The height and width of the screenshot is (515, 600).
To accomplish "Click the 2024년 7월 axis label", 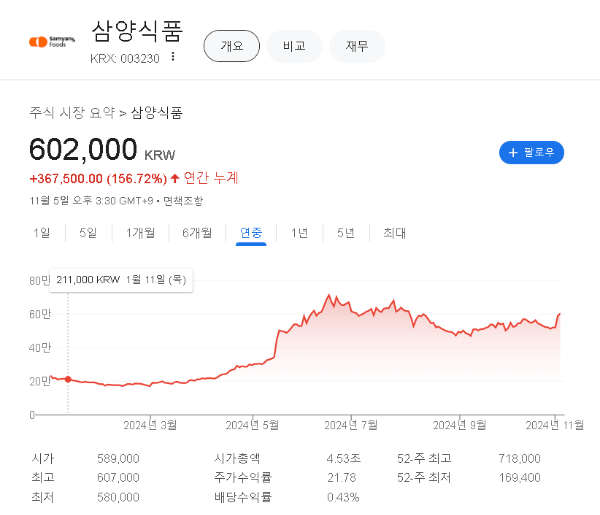I will pyautogui.click(x=351, y=425).
